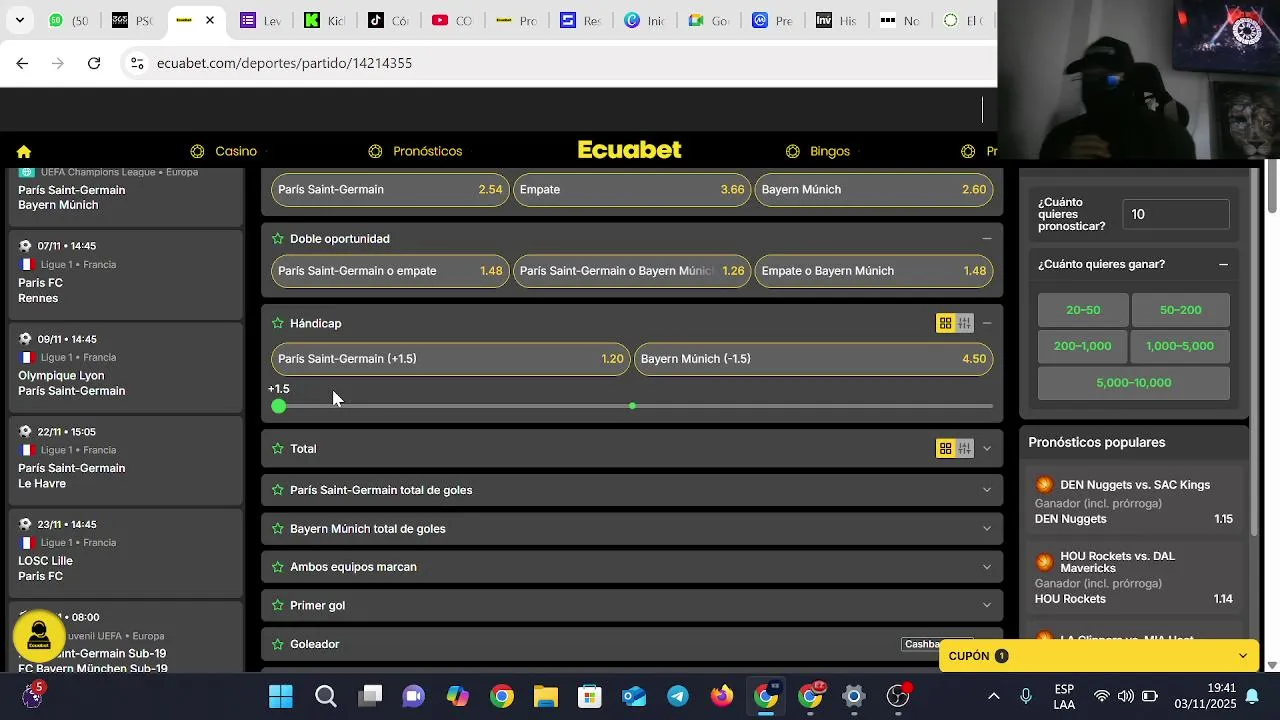This screenshot has height=720, width=1280.
Task: Choose the 5,000-10,000 winnings range
Action: pyautogui.click(x=1134, y=383)
